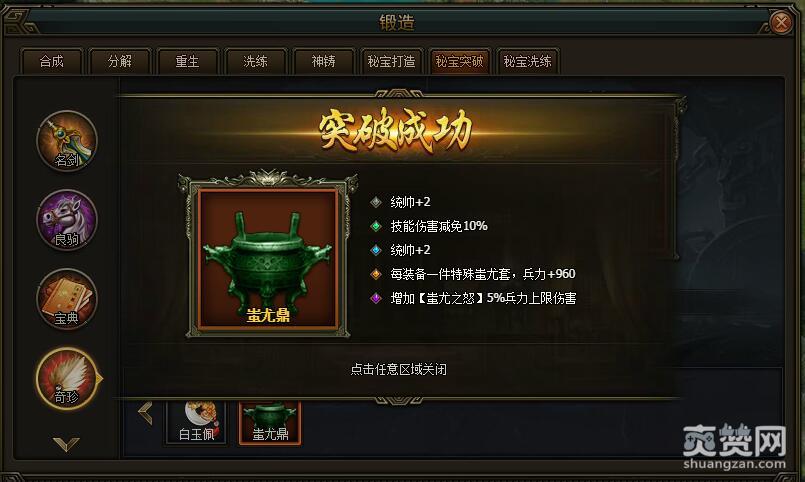Pick the 白玉佩 item thumbnail

pyautogui.click(x=197, y=423)
